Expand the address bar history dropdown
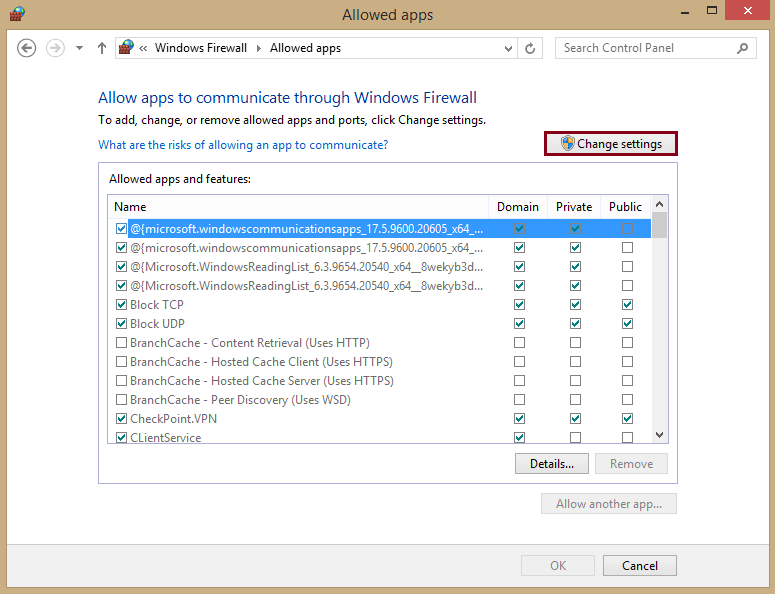775x594 pixels. 508,48
